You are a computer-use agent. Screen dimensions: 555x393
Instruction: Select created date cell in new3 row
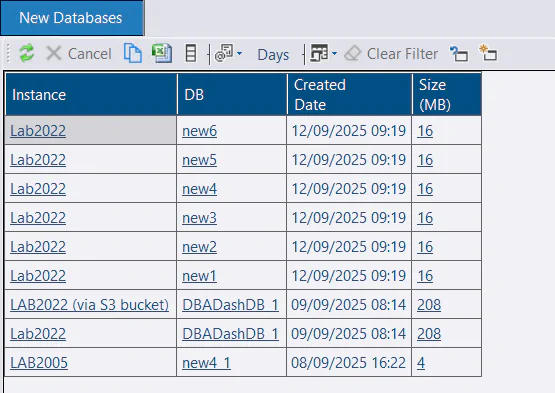coord(349,218)
